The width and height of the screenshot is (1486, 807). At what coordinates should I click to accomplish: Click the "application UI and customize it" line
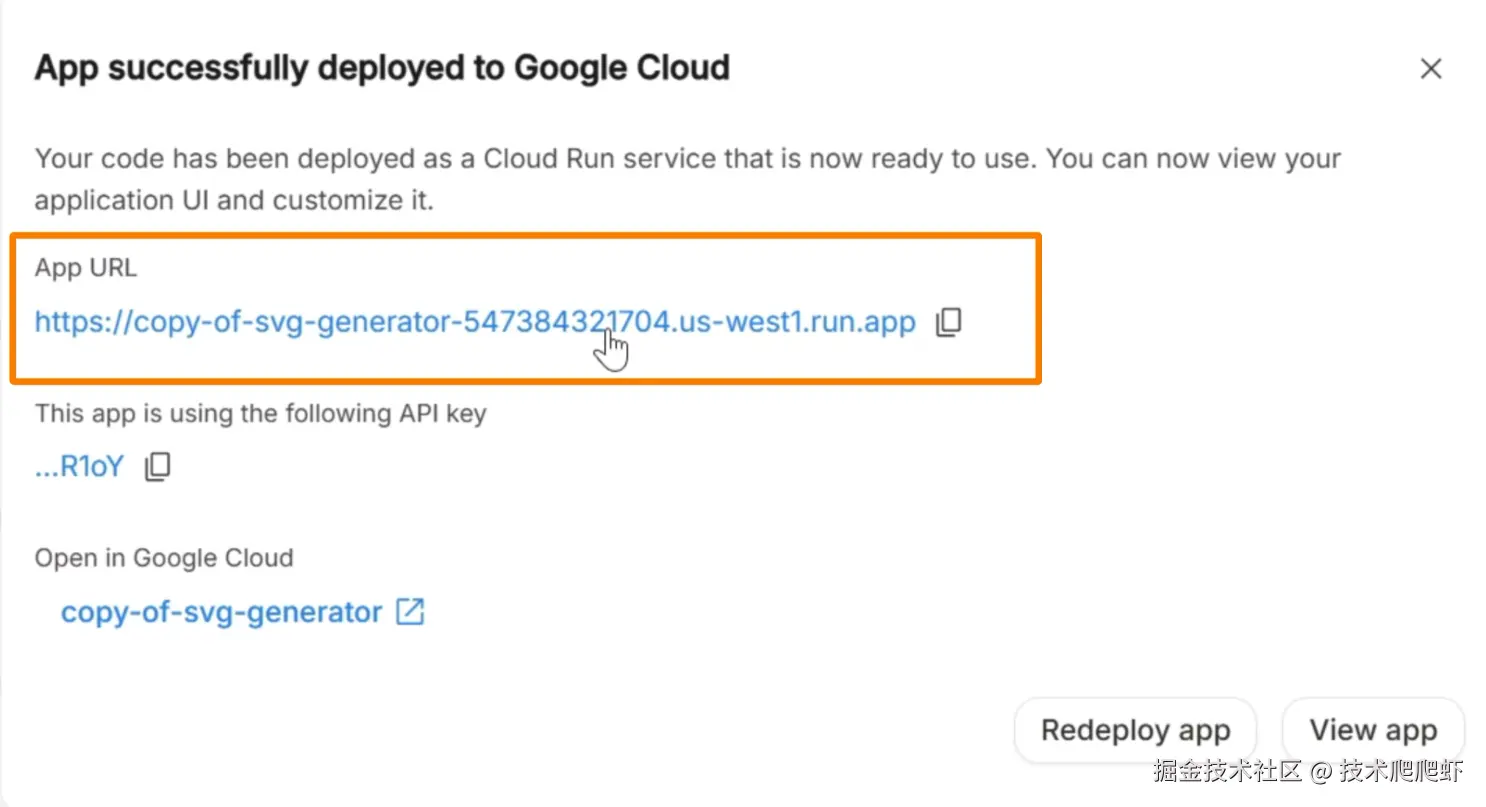[234, 200]
